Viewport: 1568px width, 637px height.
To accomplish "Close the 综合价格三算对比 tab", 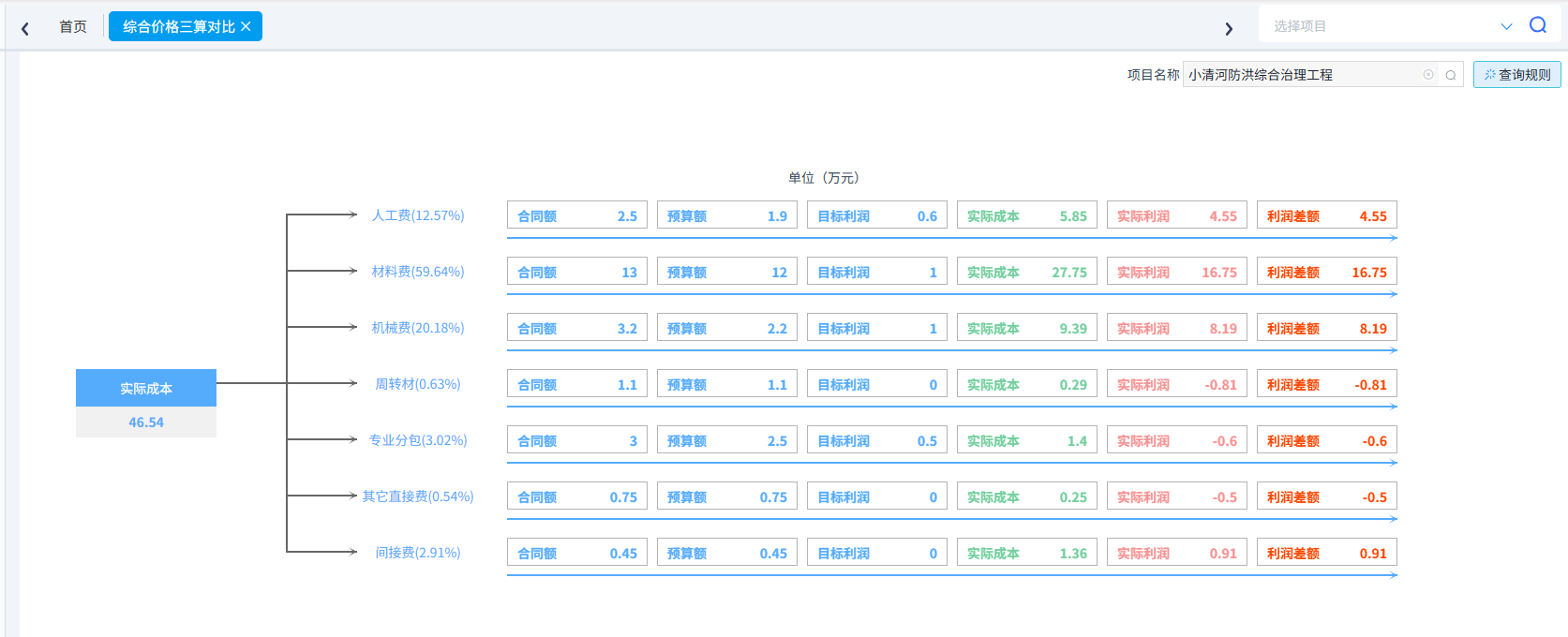I will tap(246, 26).
